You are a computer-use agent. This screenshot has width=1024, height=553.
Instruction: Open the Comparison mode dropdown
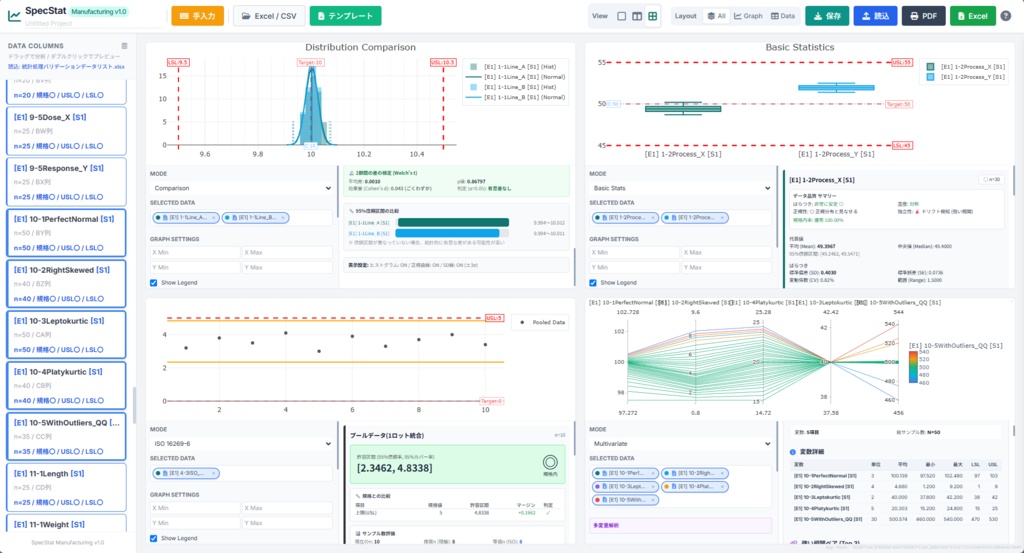click(242, 188)
